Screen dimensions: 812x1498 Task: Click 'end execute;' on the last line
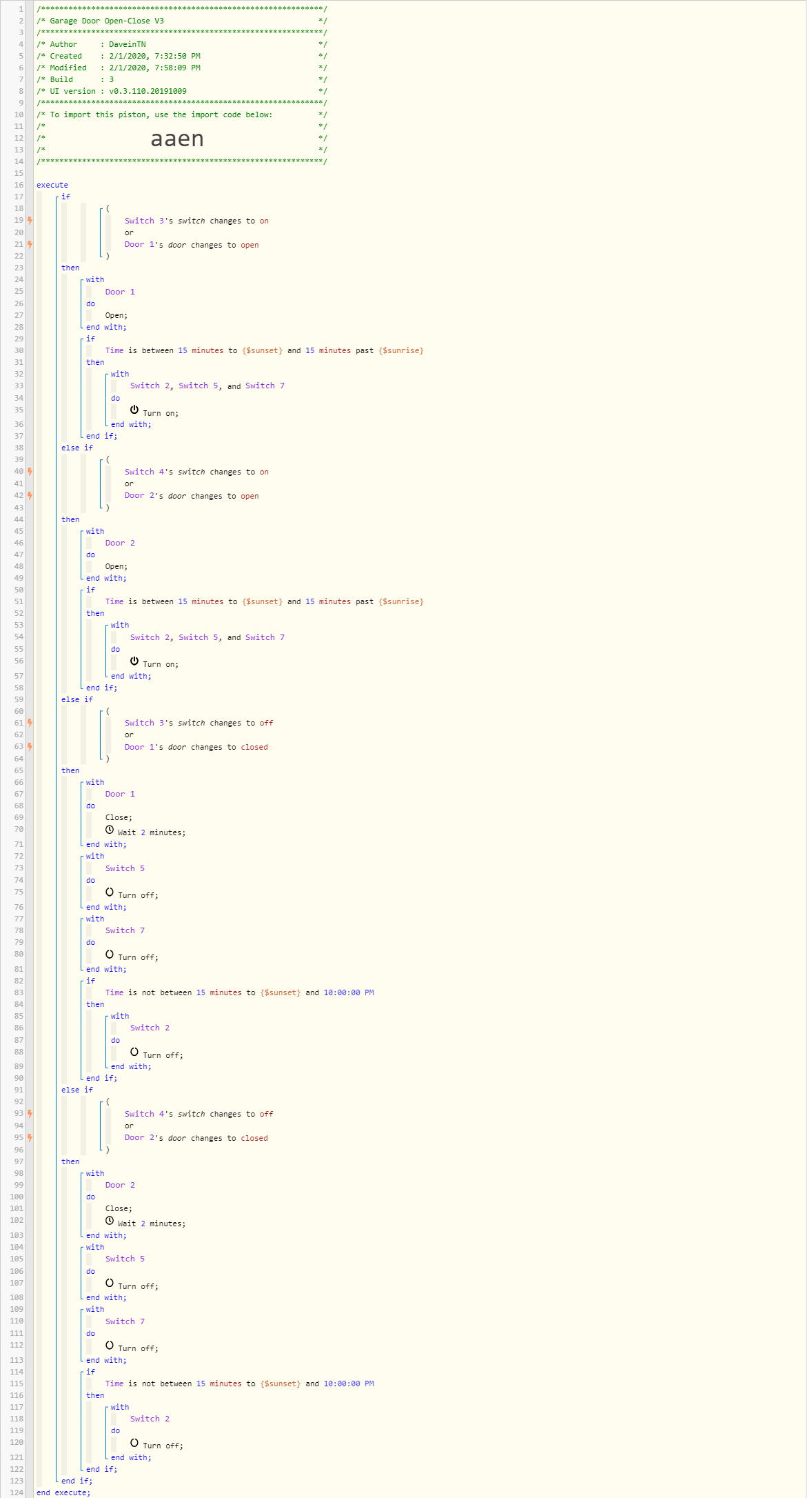pyautogui.click(x=63, y=1492)
